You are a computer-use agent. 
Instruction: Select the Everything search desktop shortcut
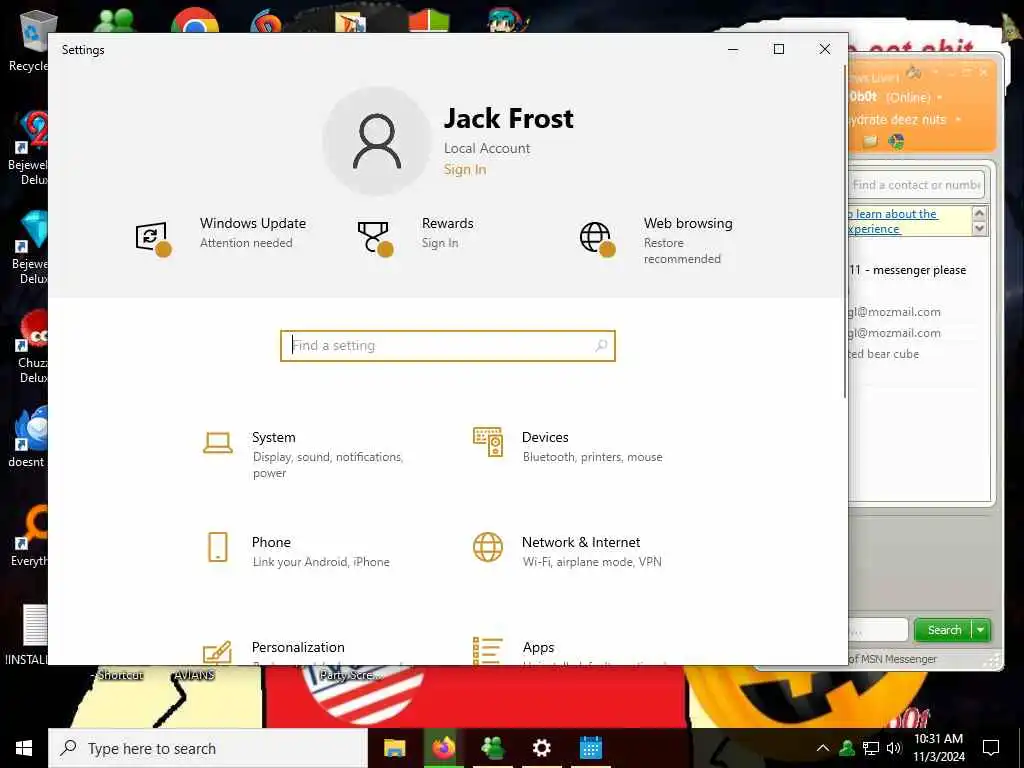(31, 537)
